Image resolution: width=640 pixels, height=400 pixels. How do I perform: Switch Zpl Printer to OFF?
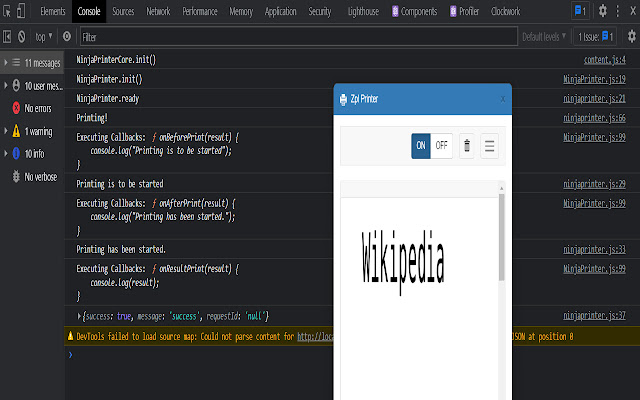pos(441,145)
